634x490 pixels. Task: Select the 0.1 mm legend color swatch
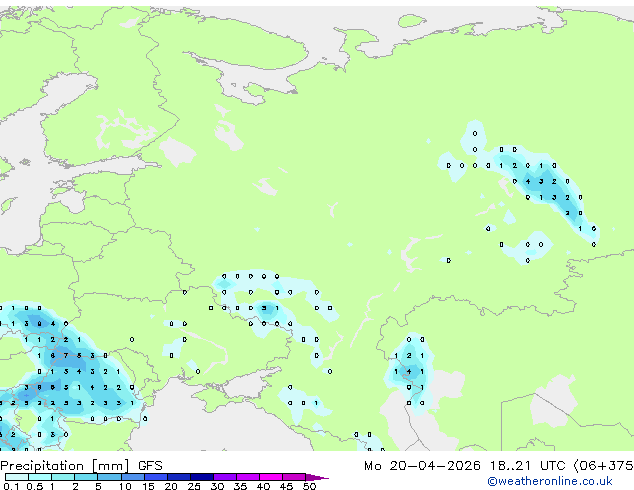tap(17, 477)
